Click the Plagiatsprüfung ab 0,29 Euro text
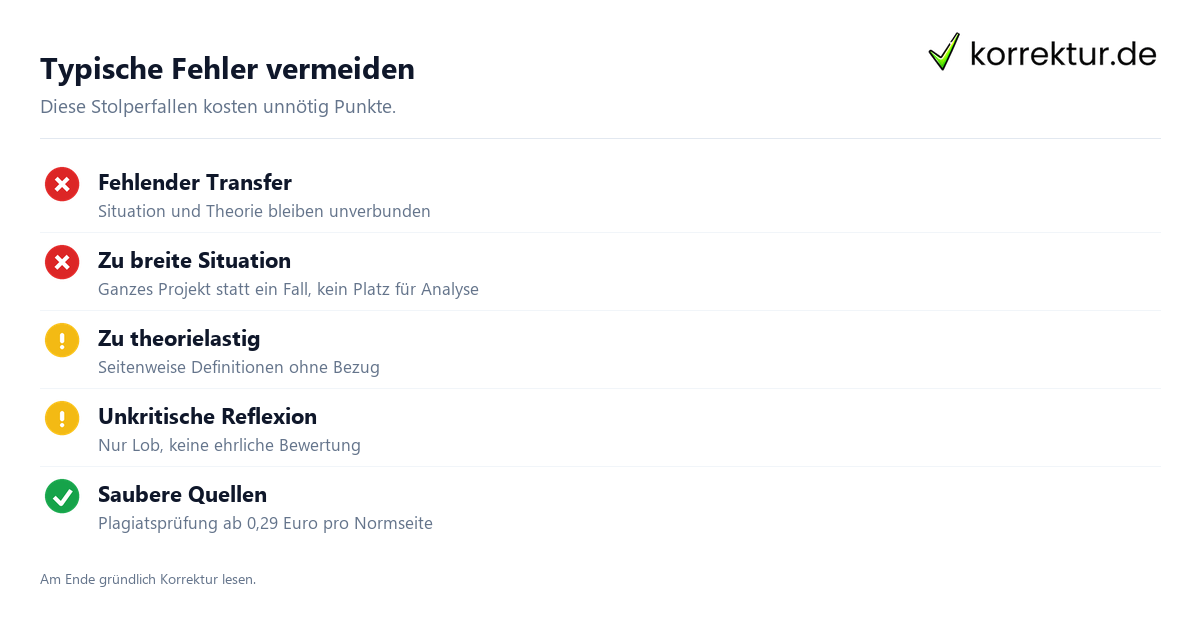The height and width of the screenshot is (630, 1200). 265,523
